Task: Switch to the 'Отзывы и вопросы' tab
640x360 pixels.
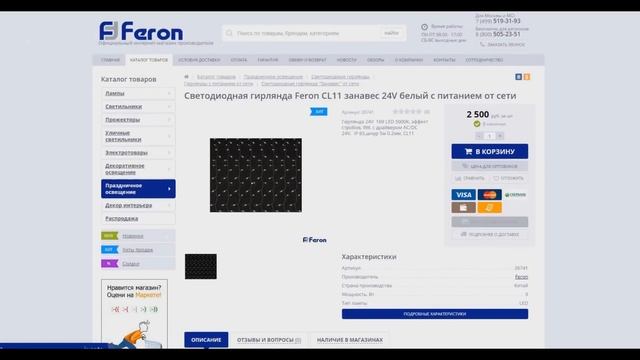Action: click(x=269, y=340)
